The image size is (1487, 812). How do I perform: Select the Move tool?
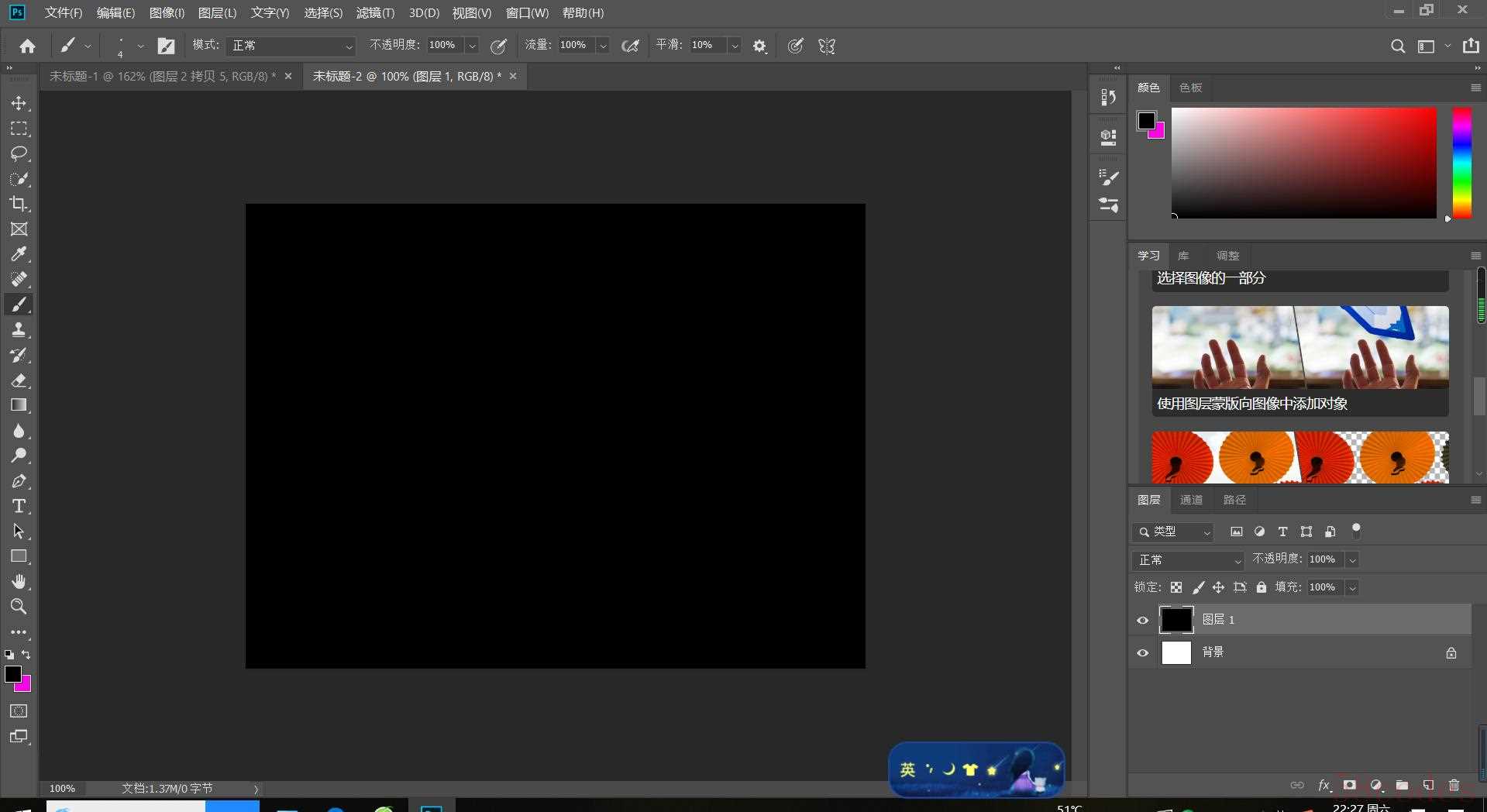pyautogui.click(x=19, y=103)
